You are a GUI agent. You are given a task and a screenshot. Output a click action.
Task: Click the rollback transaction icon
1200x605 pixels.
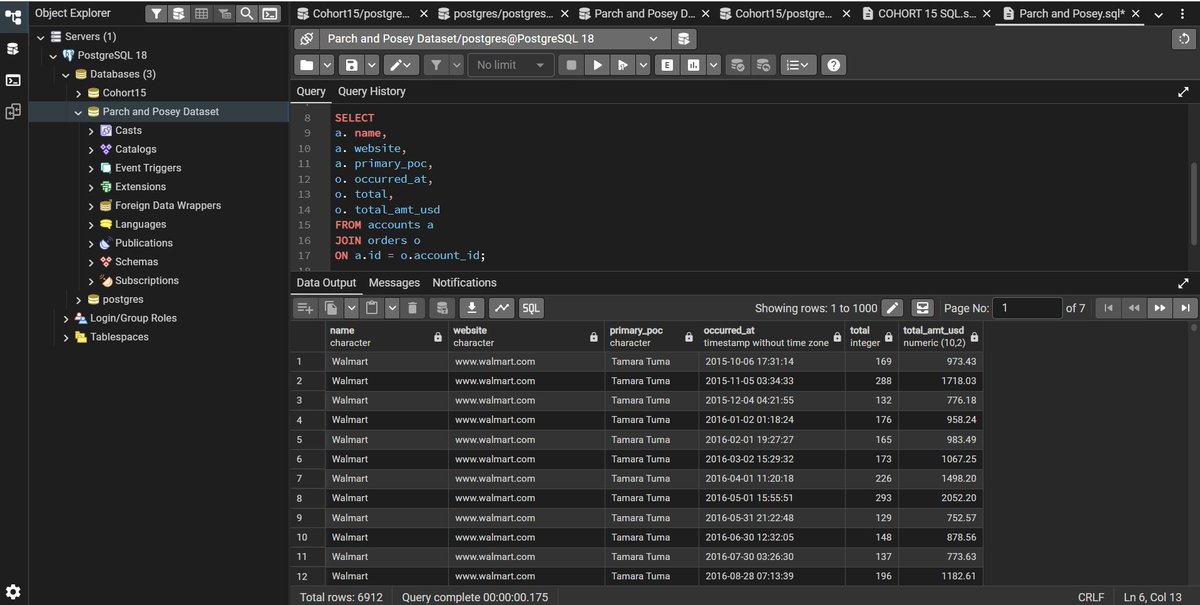click(763, 65)
